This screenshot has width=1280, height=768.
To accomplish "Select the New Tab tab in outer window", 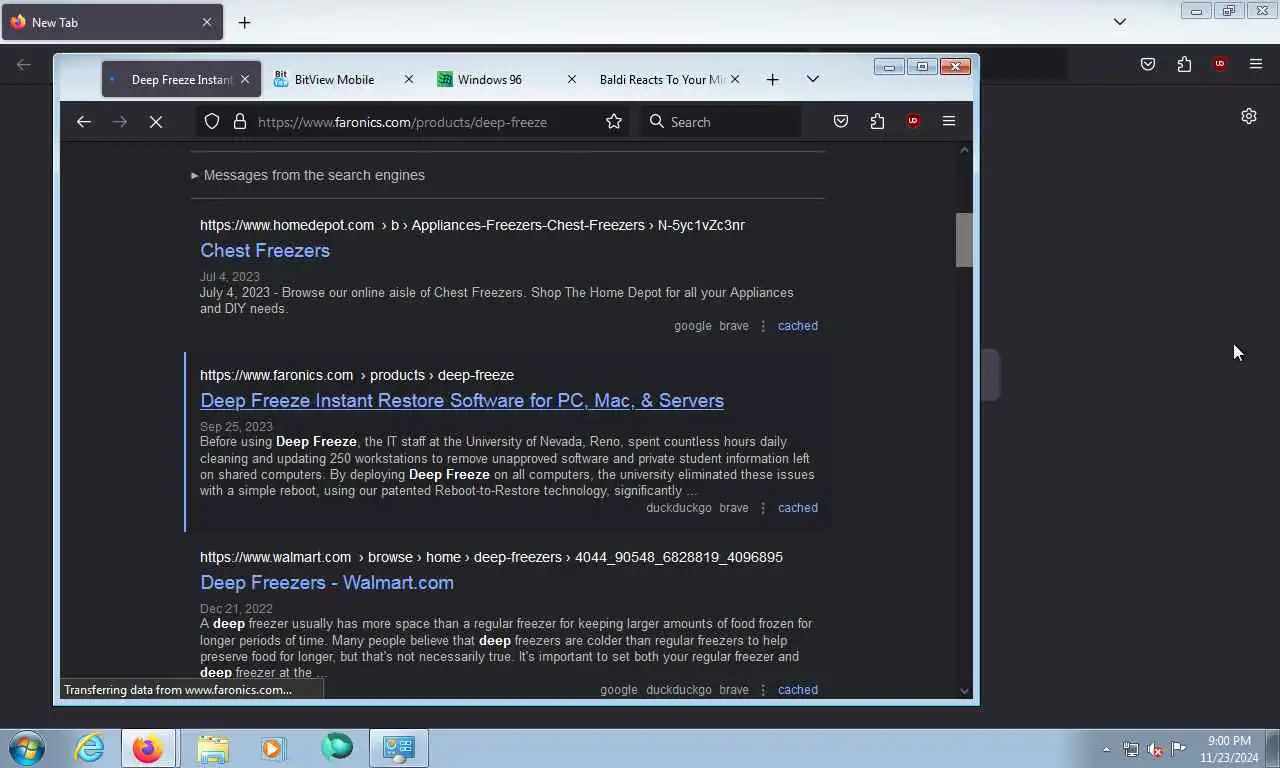I will pyautogui.click(x=112, y=22).
